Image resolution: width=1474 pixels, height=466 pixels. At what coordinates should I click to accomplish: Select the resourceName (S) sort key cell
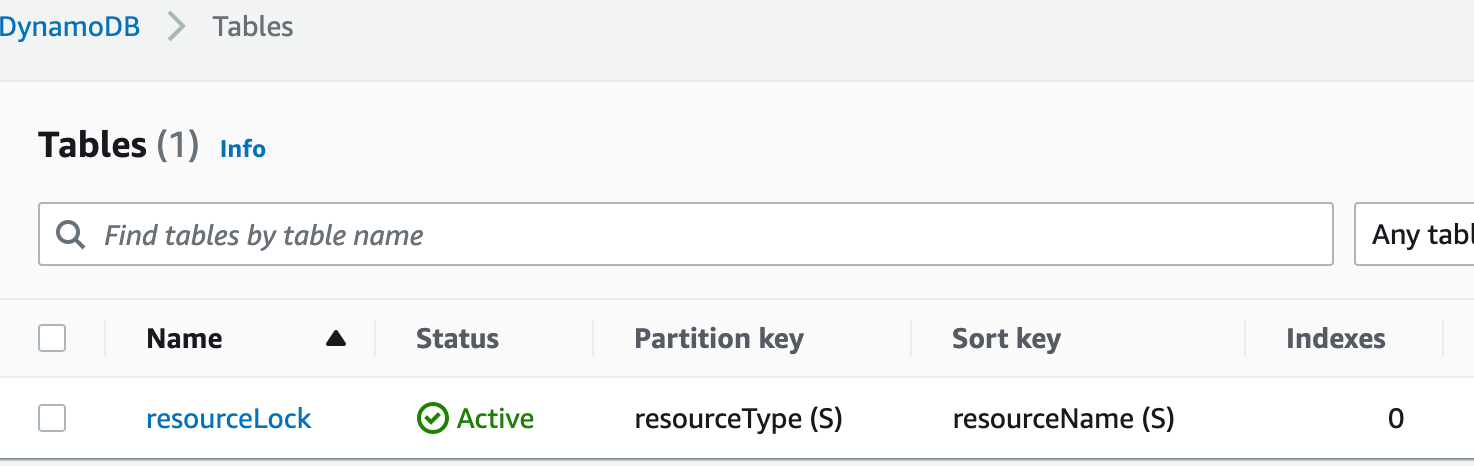coord(1063,418)
